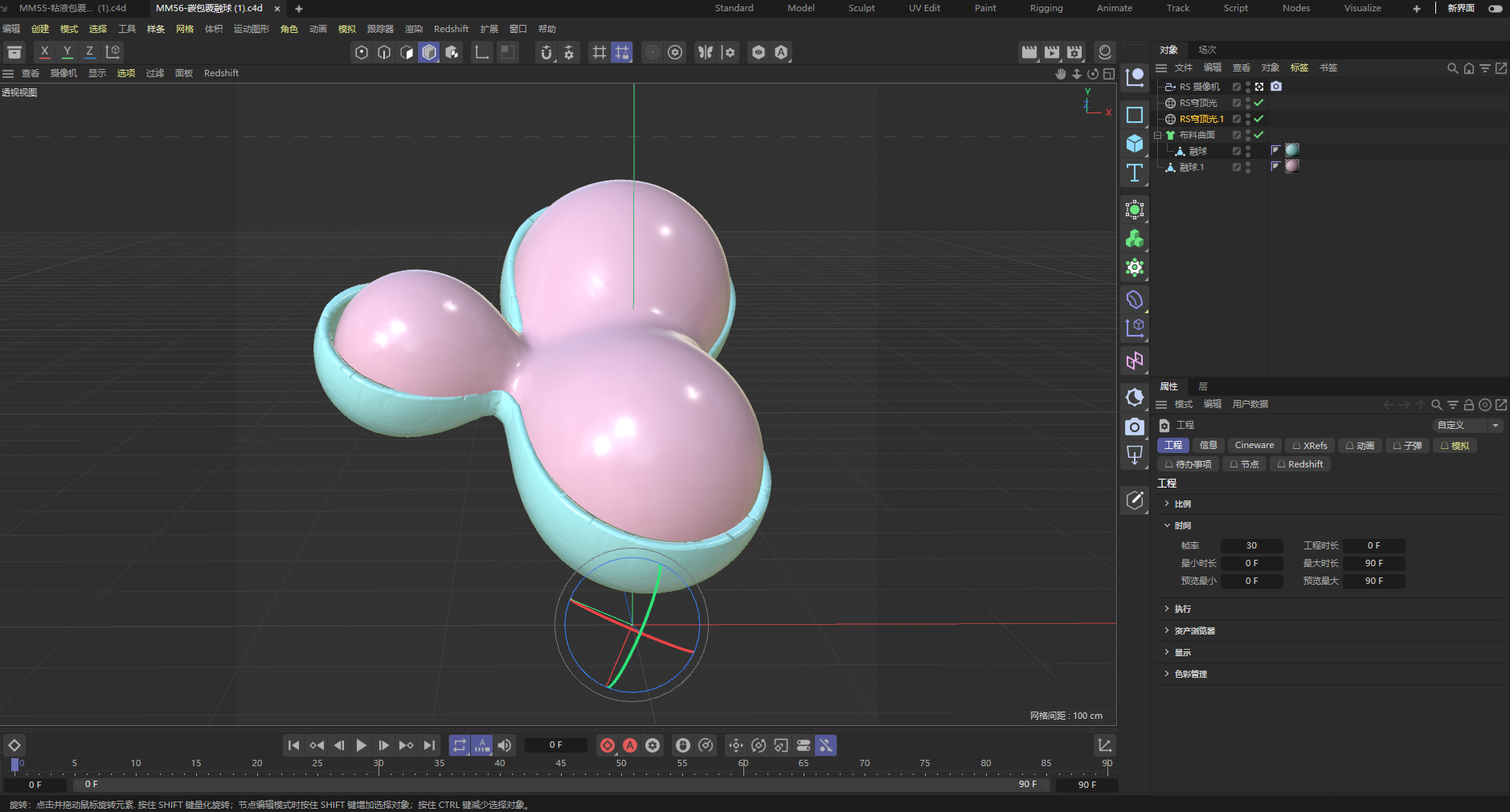Switch to the 层 tab
Screen dimensions: 1510x812
point(1203,386)
